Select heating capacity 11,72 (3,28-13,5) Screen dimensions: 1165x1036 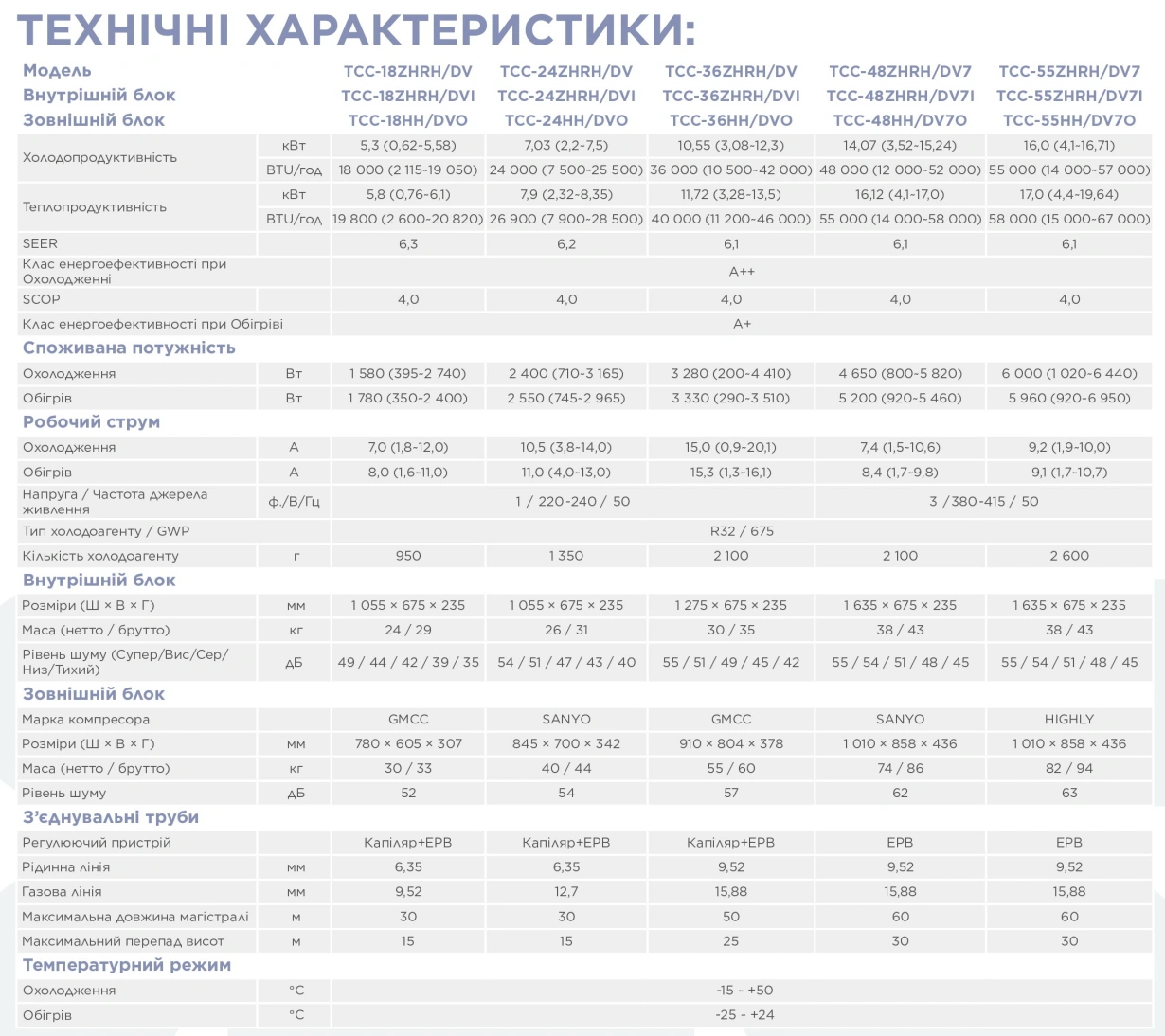pyautogui.click(x=731, y=194)
